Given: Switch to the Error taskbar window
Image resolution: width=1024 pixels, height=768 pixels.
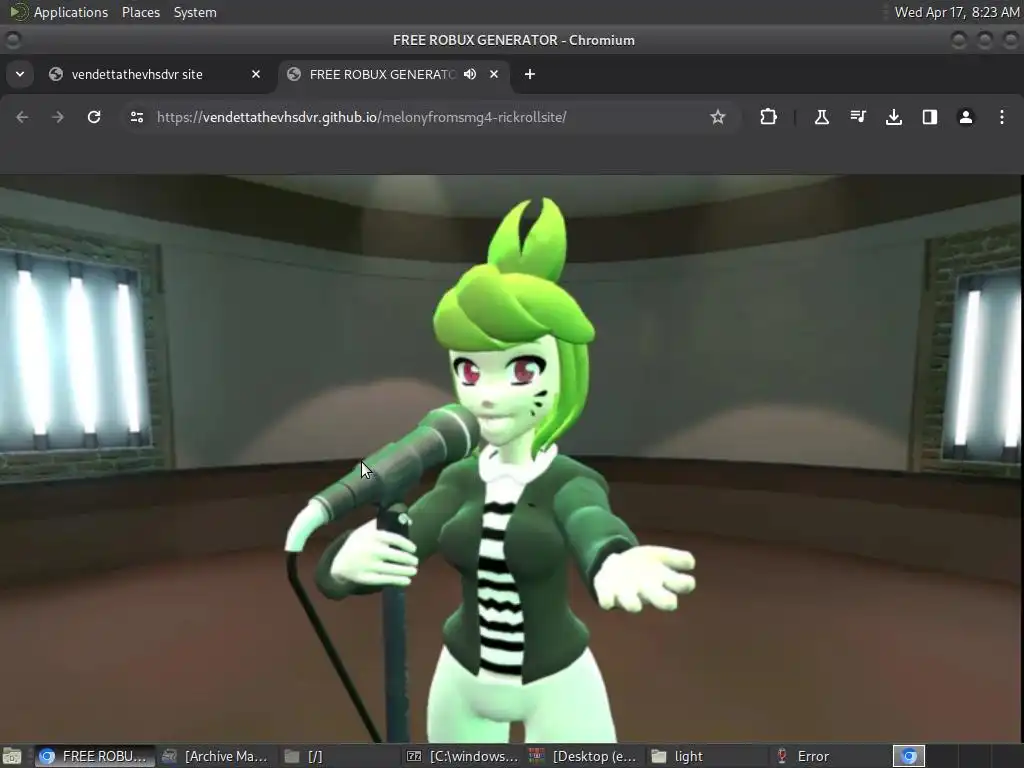Looking at the screenshot, I should (x=829, y=756).
